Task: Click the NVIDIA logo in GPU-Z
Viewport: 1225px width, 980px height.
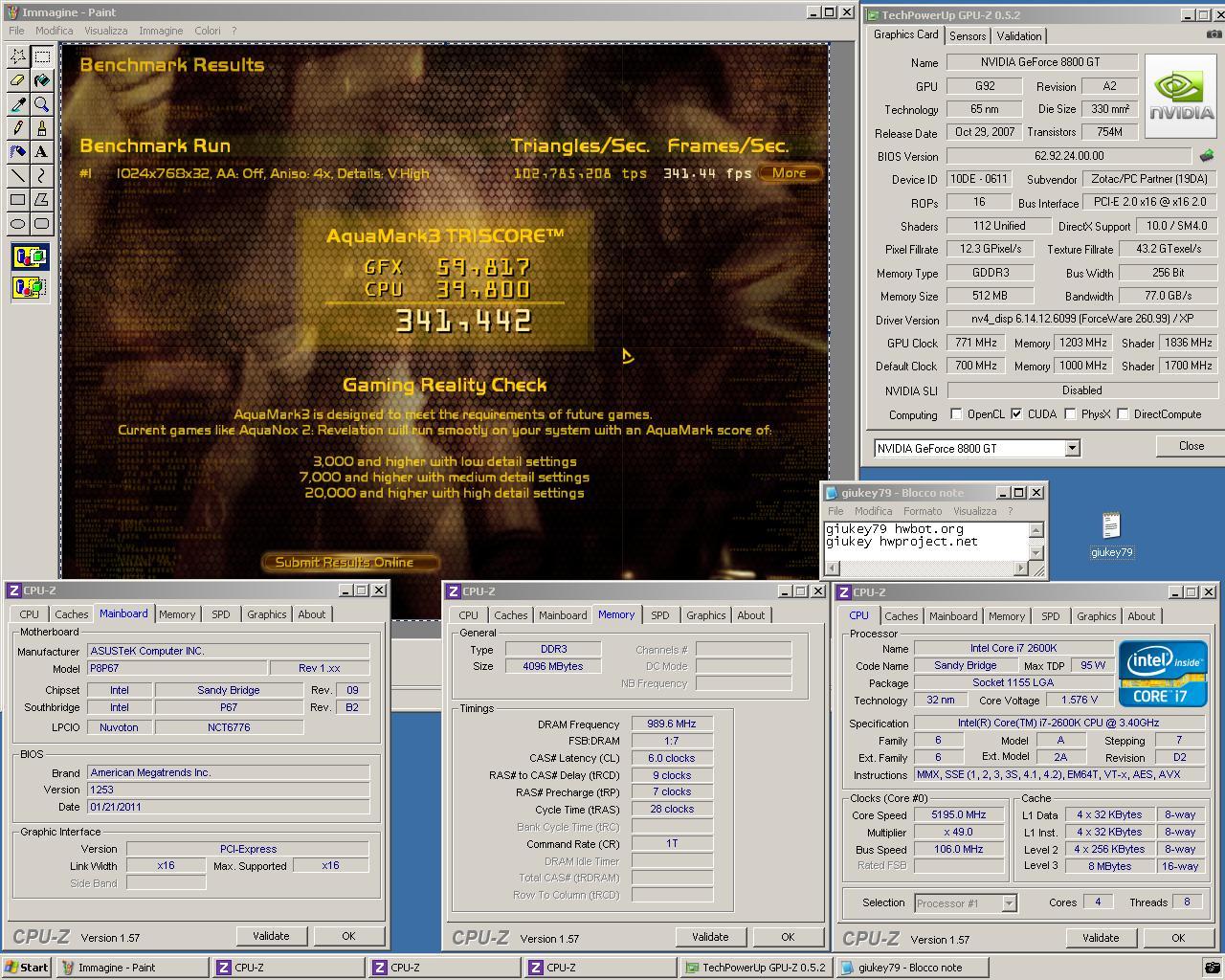Action: [x=1182, y=96]
